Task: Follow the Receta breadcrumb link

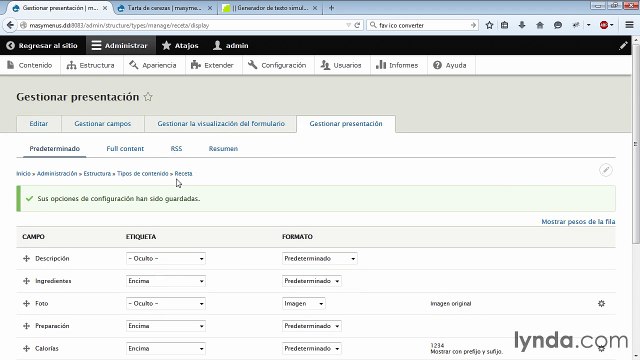Action: 183,173
